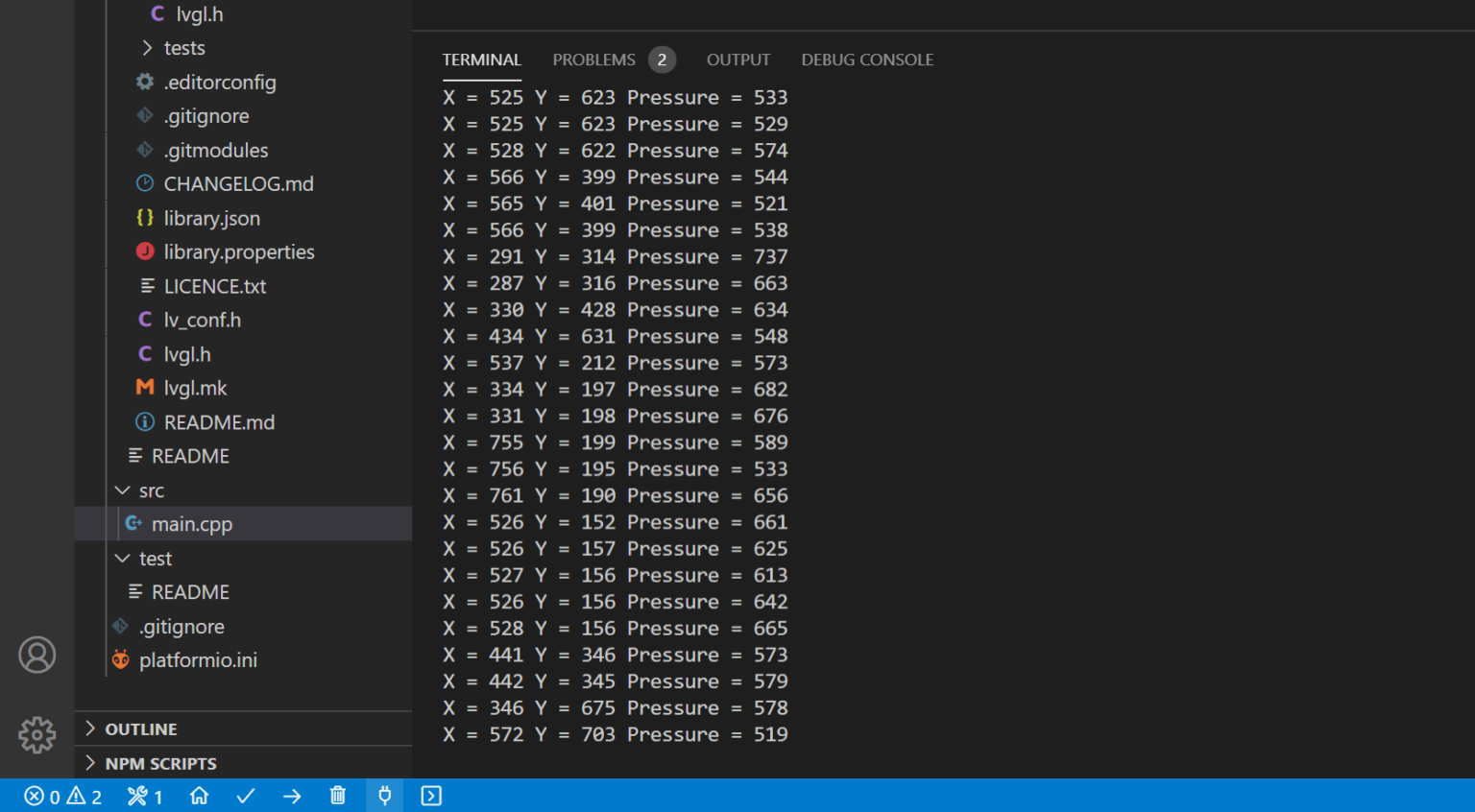Expand the OUTLINE section
The image size is (1475, 812).
pos(140,729)
